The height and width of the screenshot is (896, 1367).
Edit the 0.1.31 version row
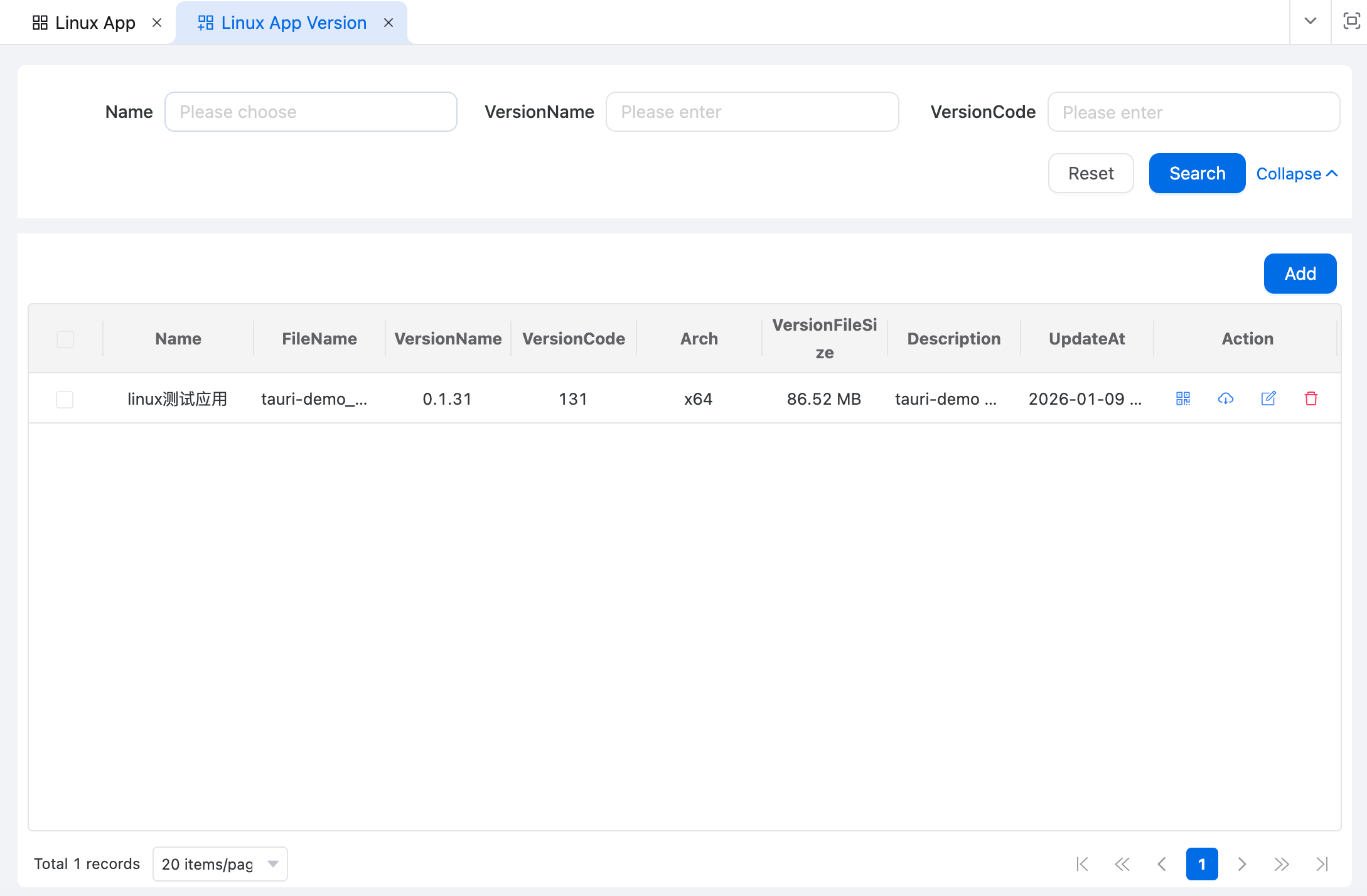[1268, 398]
